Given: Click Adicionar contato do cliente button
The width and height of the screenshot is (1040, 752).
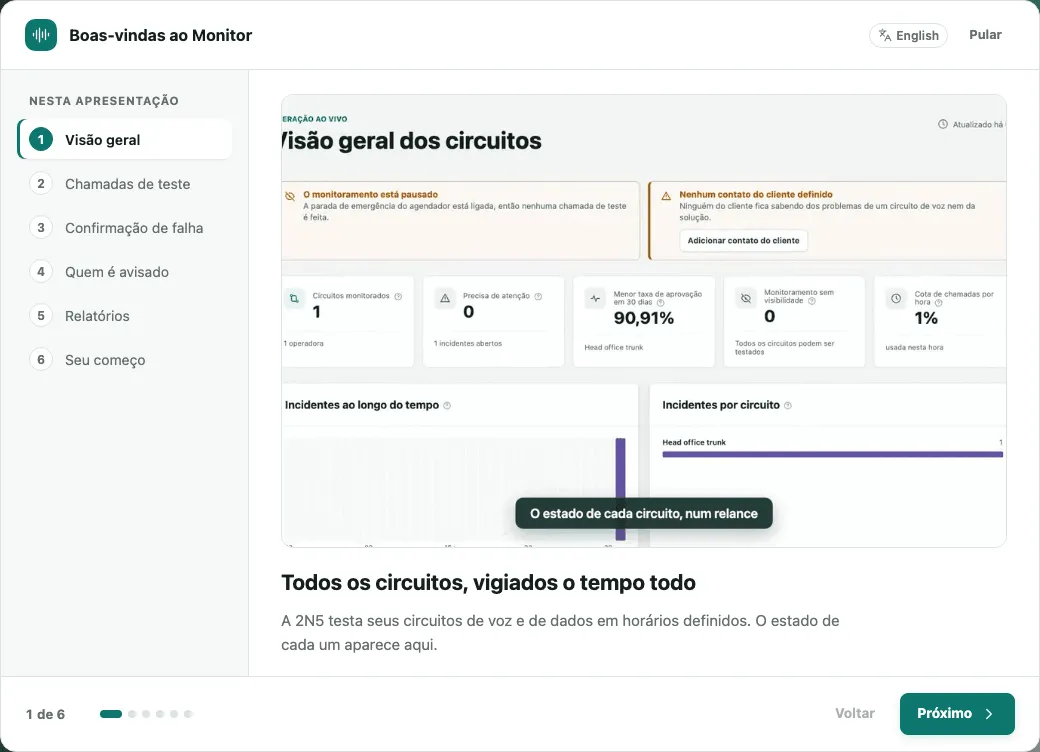Looking at the screenshot, I should point(743,240).
